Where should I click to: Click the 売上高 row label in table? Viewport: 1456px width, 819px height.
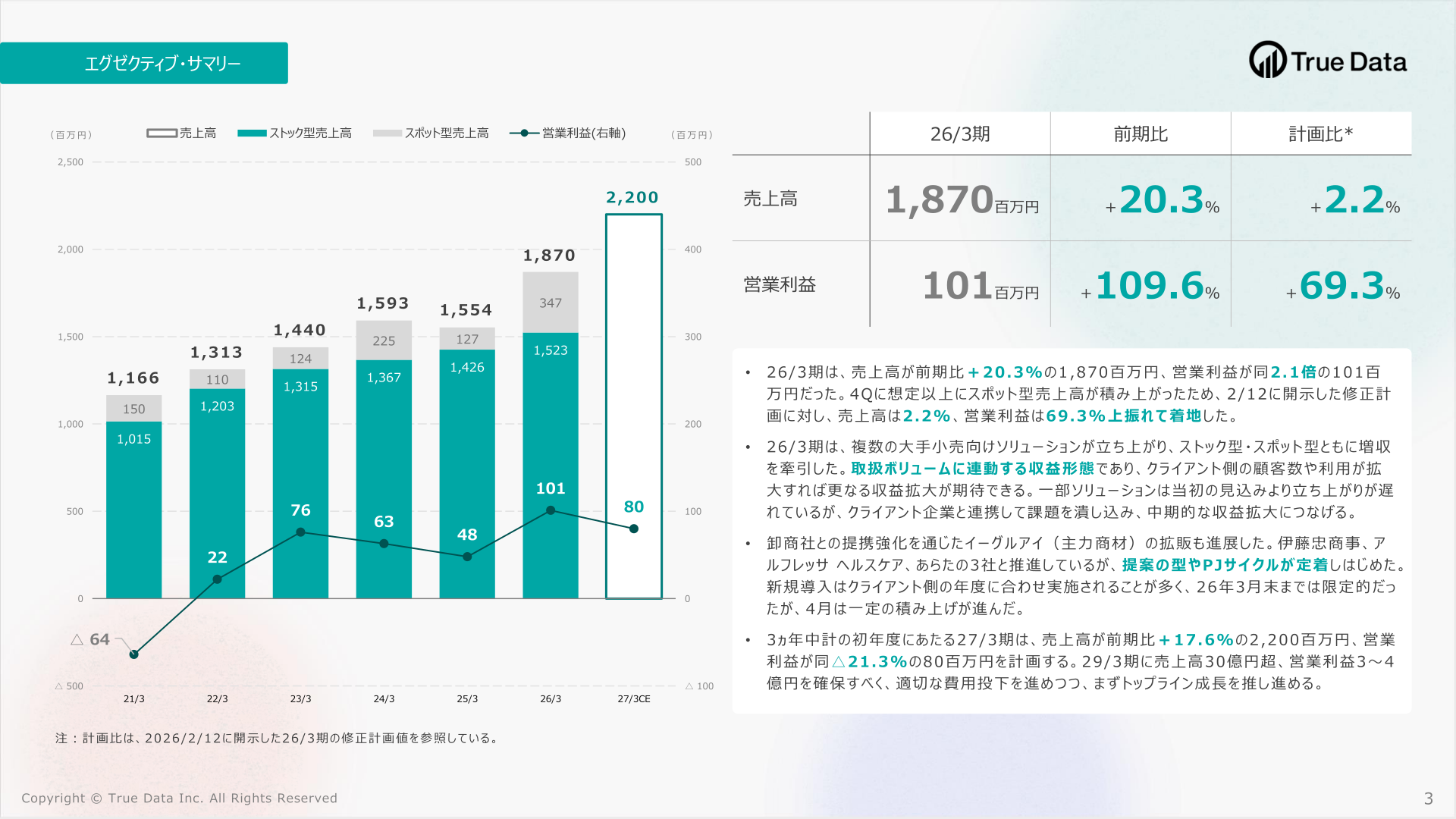tap(770, 199)
